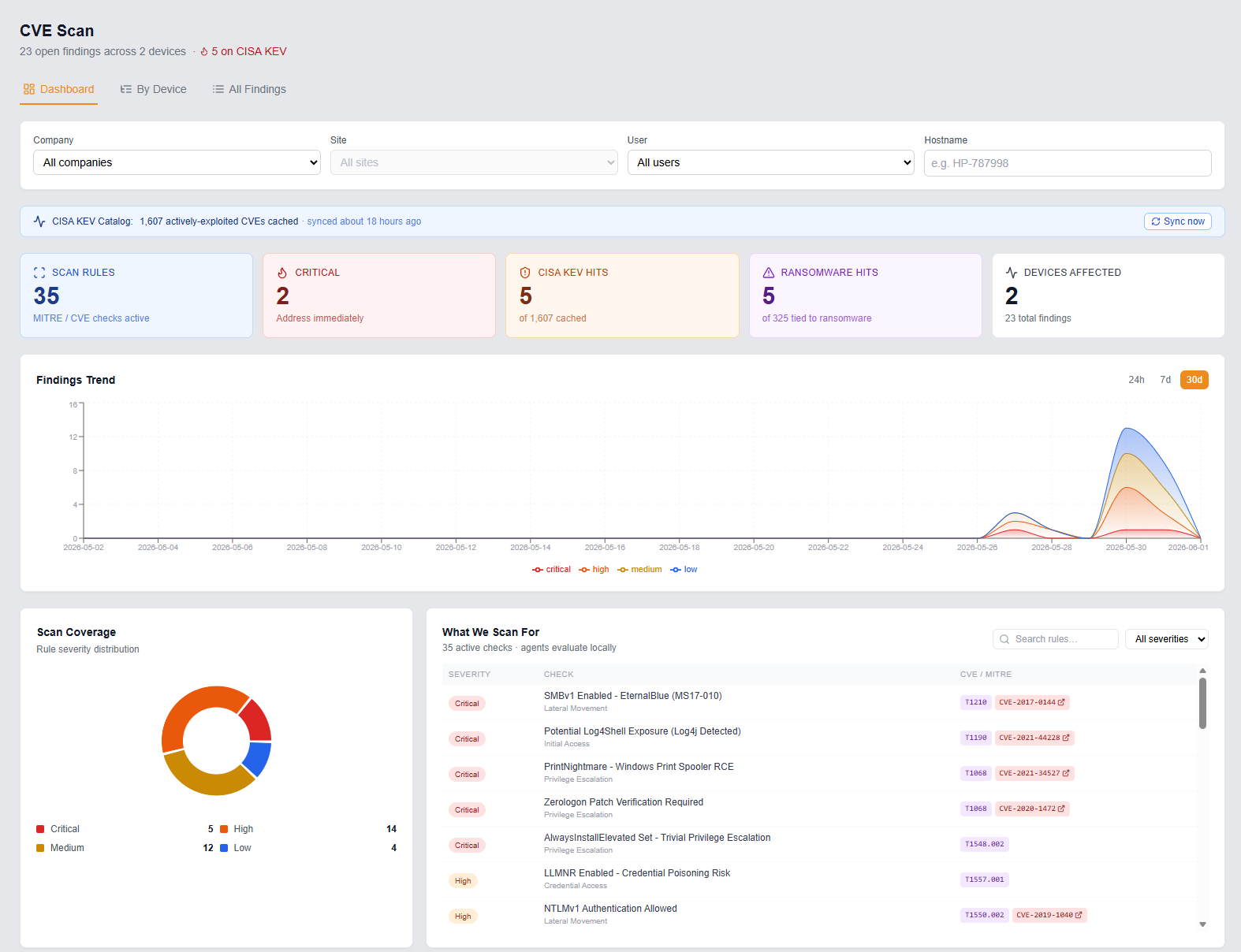Viewport: 1241px width, 952px height.
Task: Click the All Findings list icon
Action: pos(218,89)
